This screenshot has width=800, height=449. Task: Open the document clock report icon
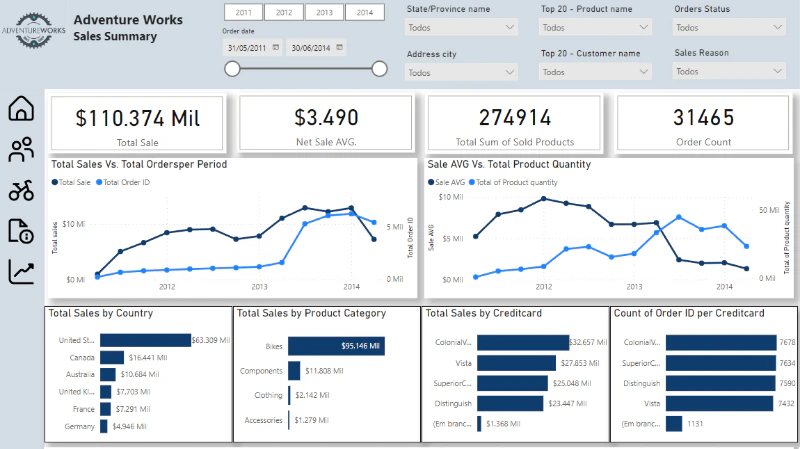coord(21,231)
